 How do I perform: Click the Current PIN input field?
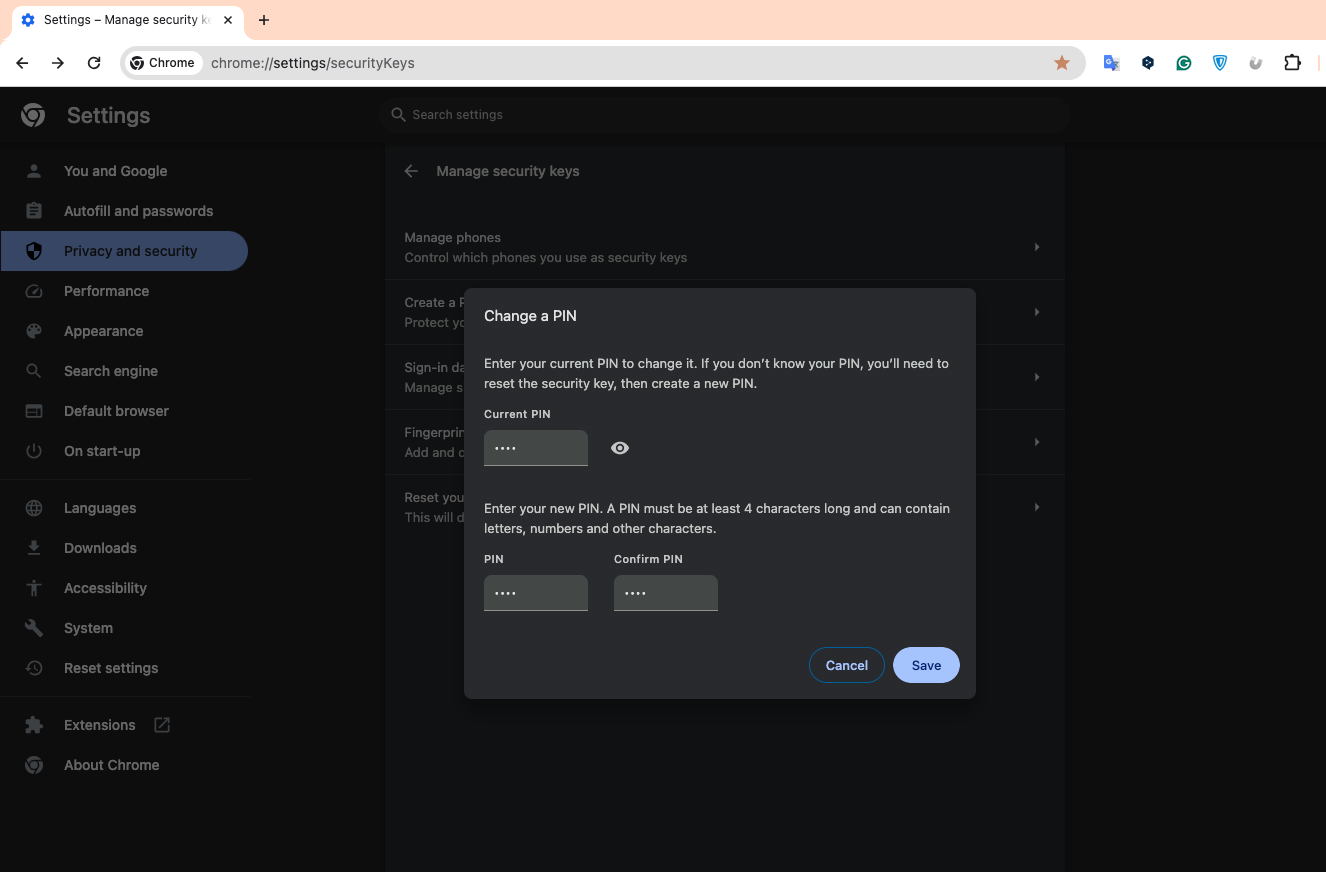[x=536, y=448]
